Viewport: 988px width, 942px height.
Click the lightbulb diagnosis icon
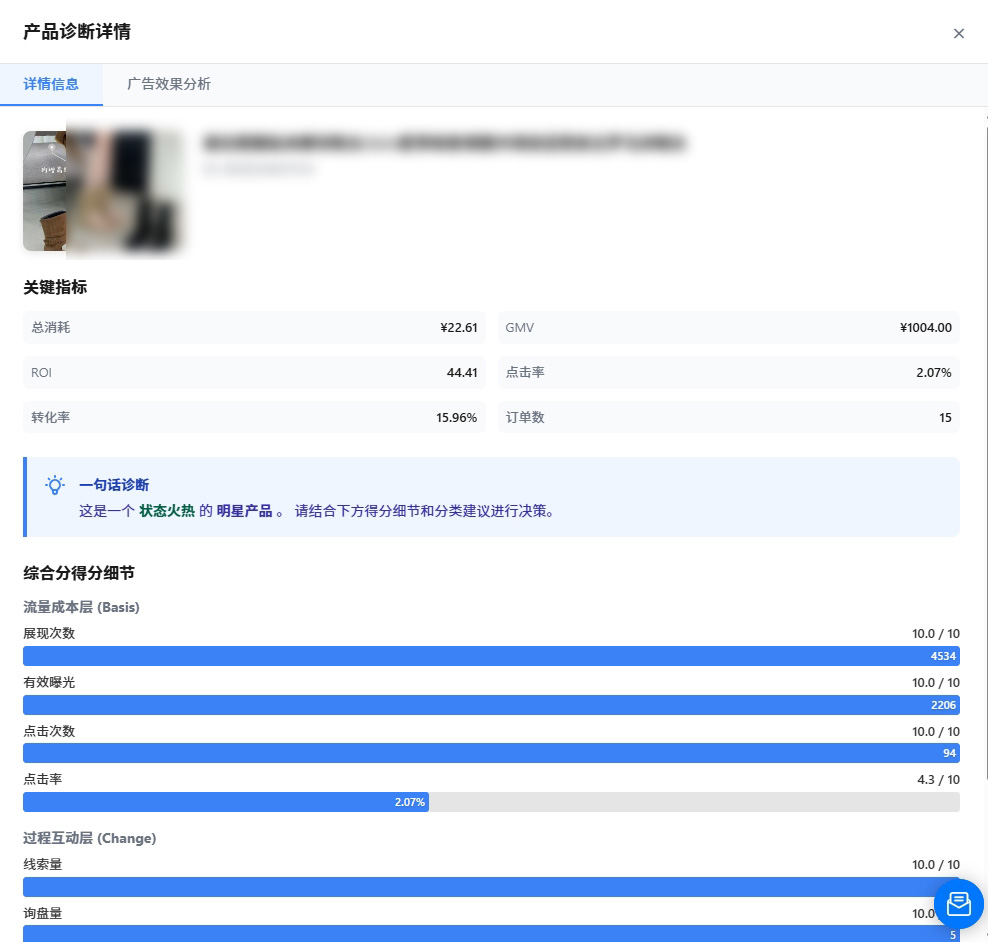tap(55, 484)
